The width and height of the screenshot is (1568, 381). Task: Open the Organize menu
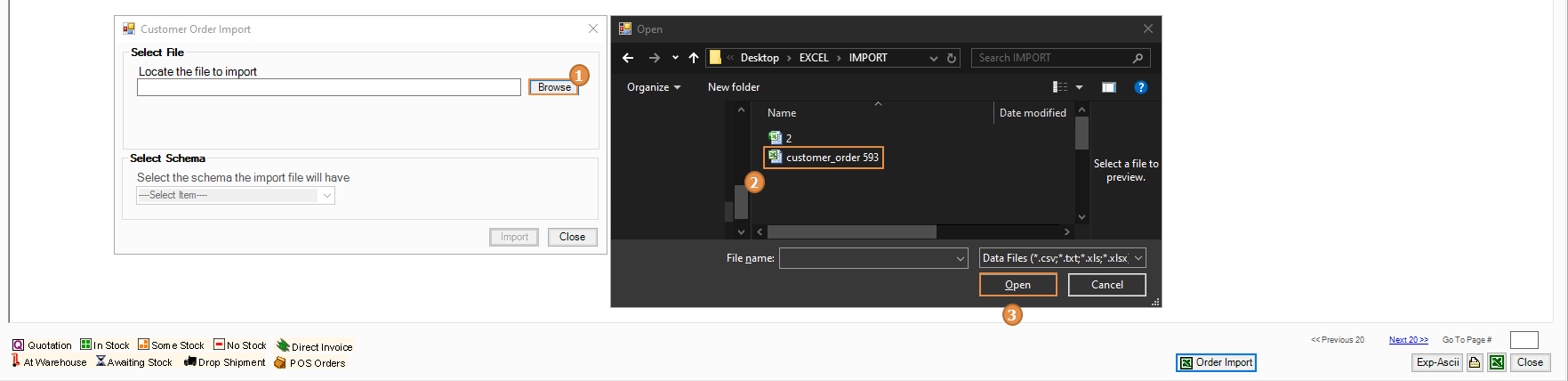[x=653, y=87]
